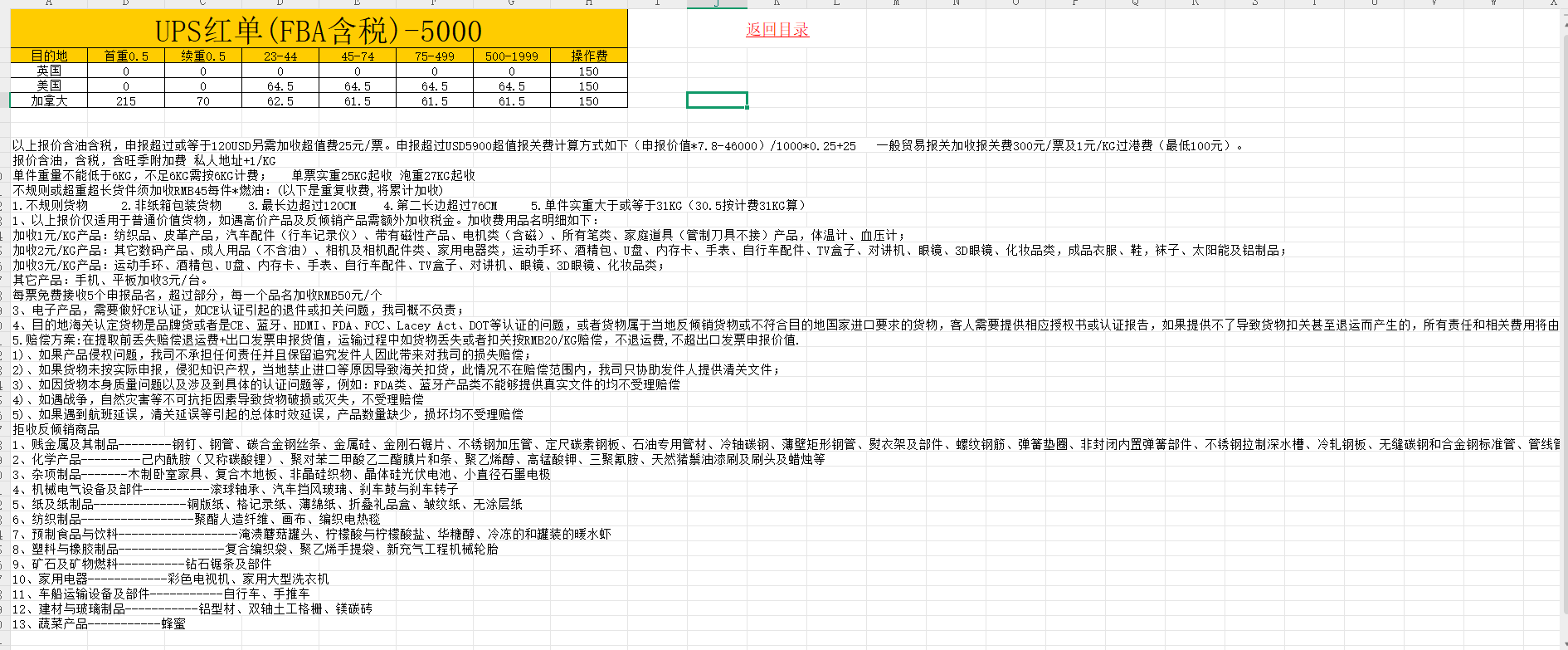The width and height of the screenshot is (1568, 650).
Task: Click 加拿大 500-1999 rate 61.5
Action: tap(512, 101)
